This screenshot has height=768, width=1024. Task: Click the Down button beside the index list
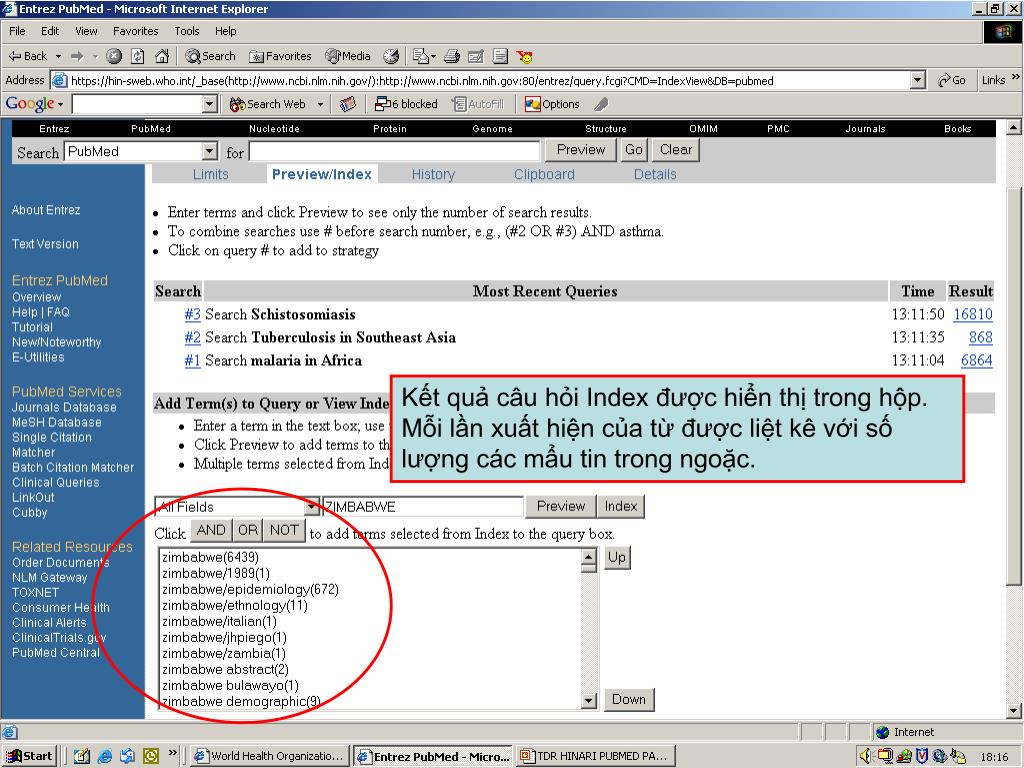click(629, 699)
